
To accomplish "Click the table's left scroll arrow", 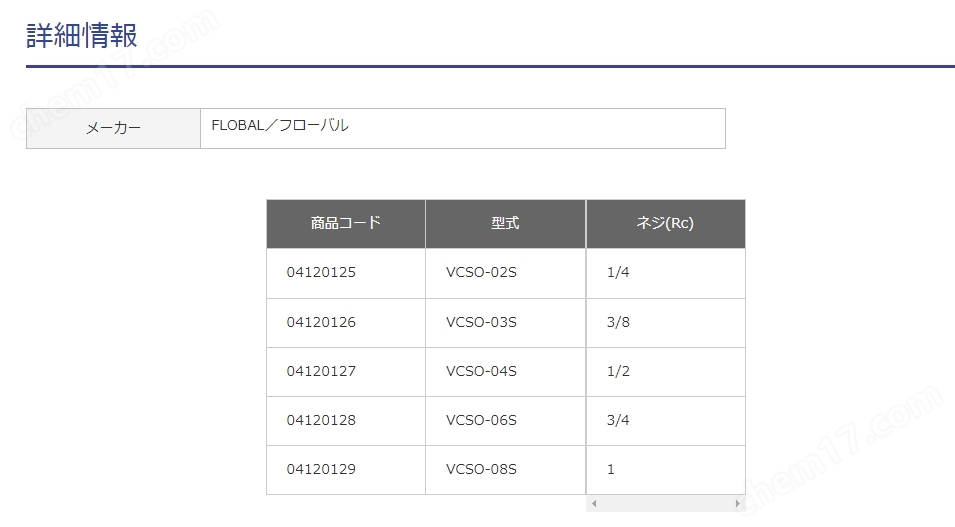I will point(594,503).
